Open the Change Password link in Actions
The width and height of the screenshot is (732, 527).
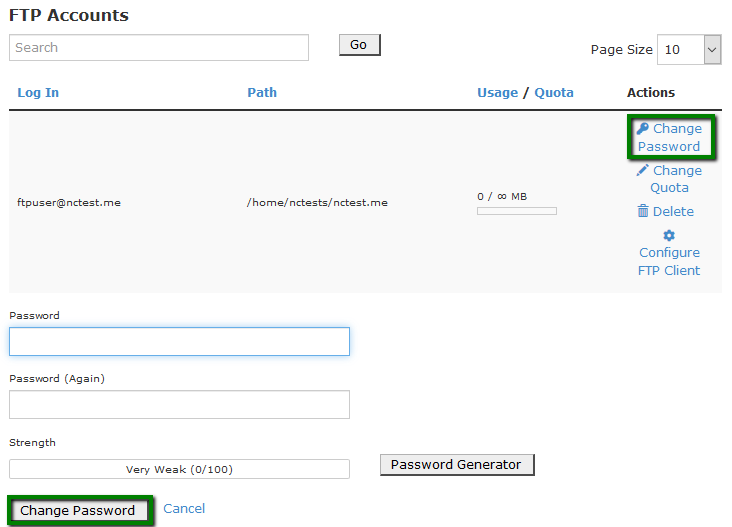(x=669, y=137)
